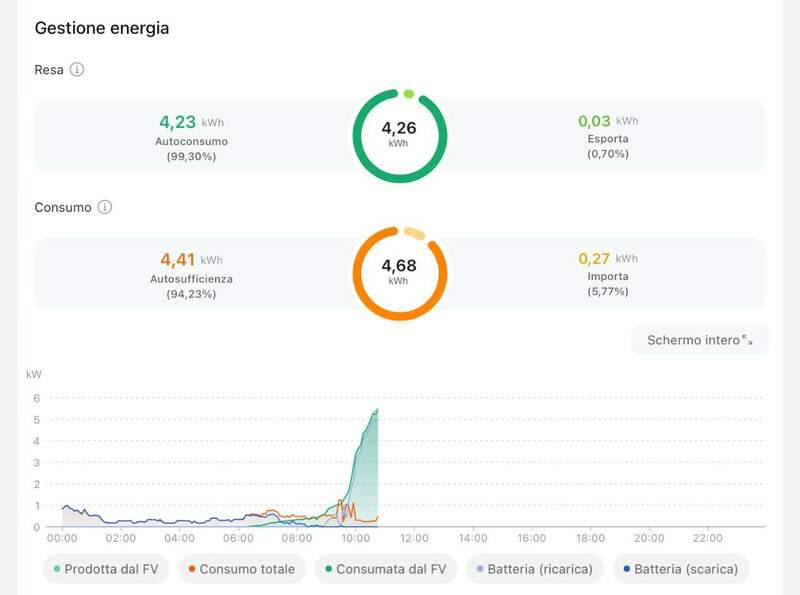The width and height of the screenshot is (800, 595).
Task: Click the expand arrows icon on Schermo intero
Action: (748, 341)
